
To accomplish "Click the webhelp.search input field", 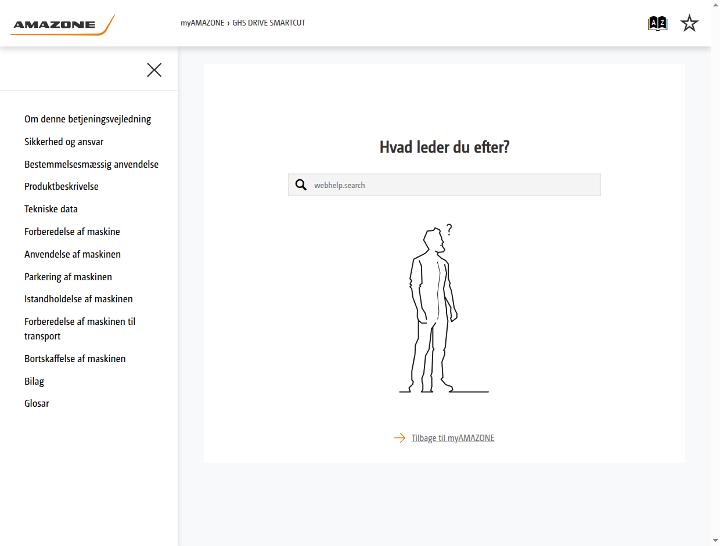I will (x=444, y=185).
